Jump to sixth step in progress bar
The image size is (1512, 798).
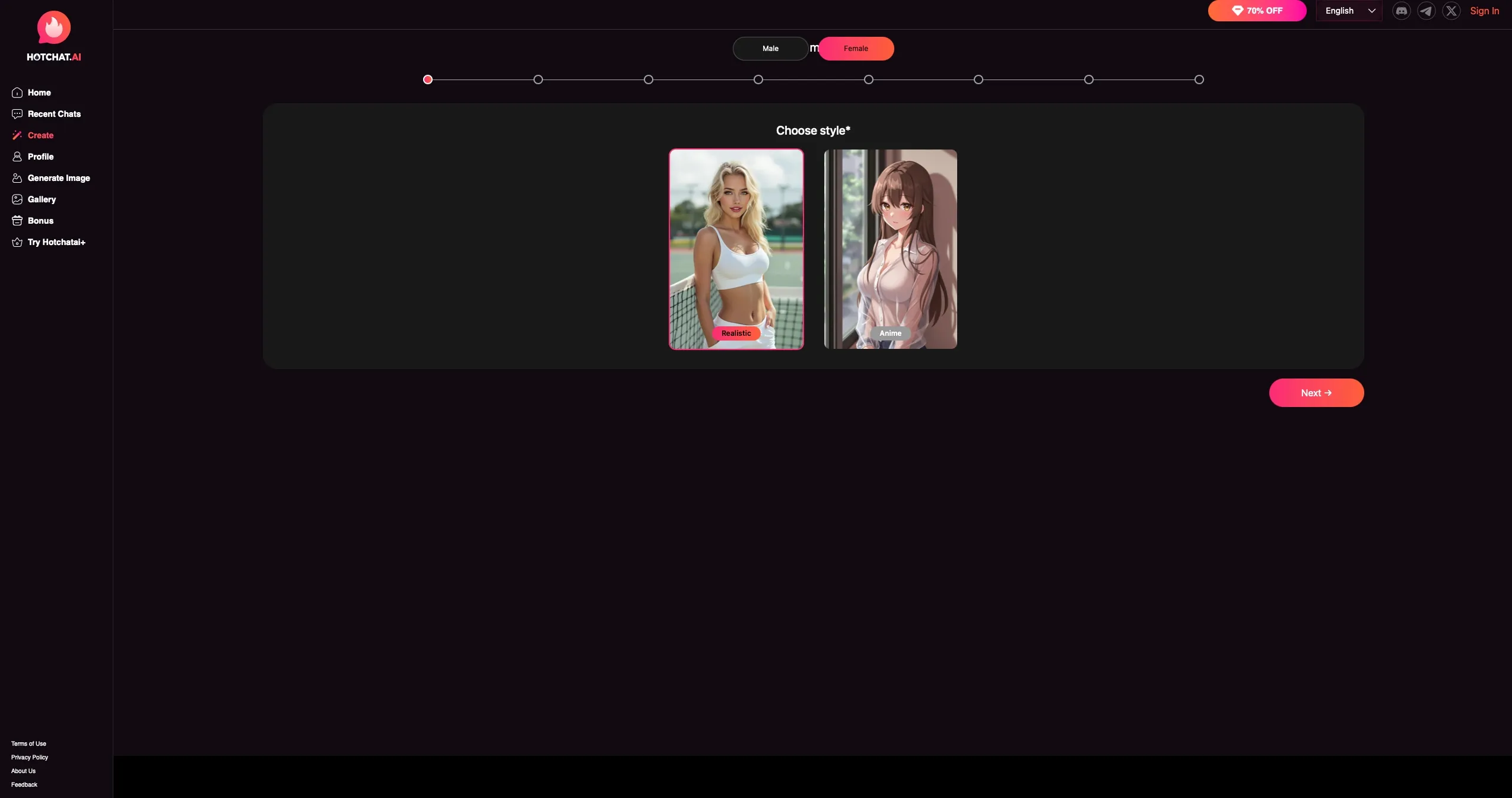[x=979, y=80]
